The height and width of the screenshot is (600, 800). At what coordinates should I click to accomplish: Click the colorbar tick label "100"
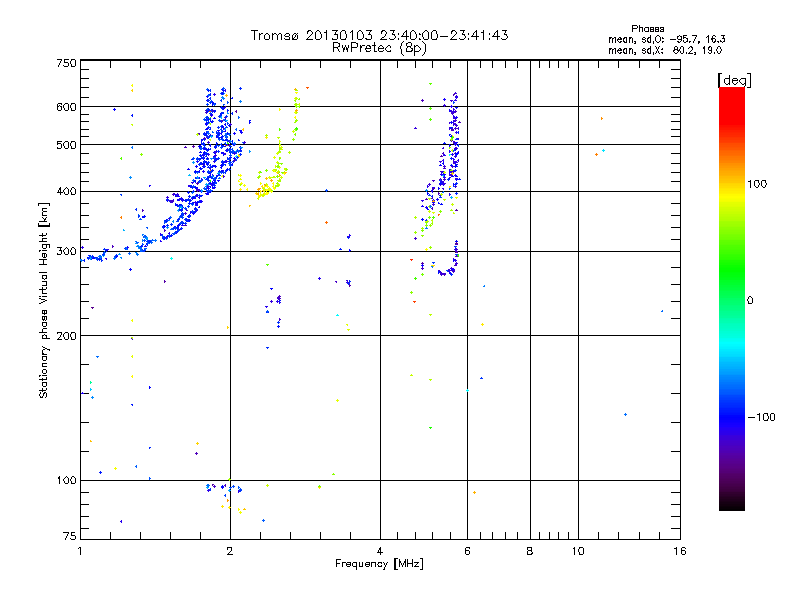click(757, 184)
